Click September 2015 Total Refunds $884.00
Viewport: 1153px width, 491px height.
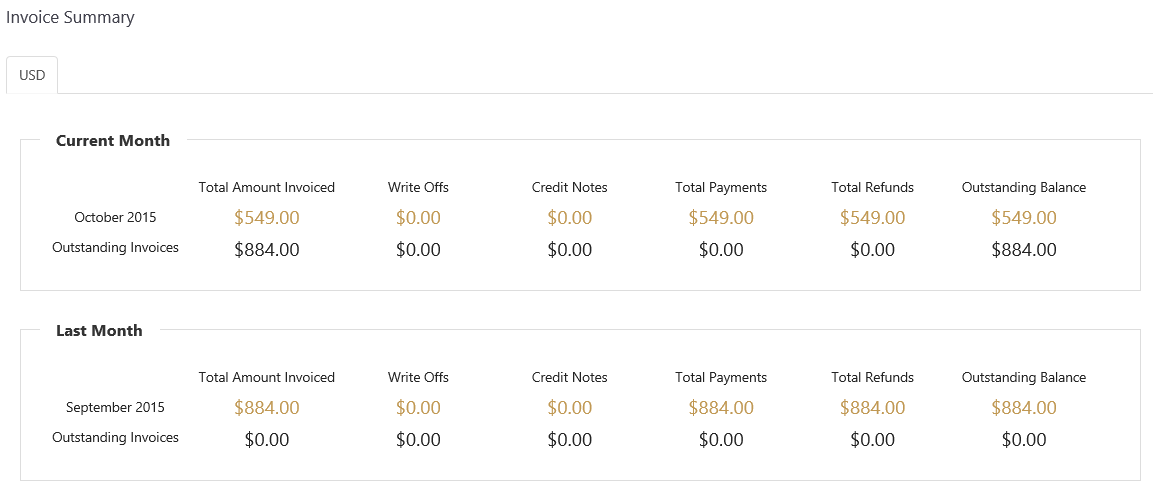pos(873,408)
